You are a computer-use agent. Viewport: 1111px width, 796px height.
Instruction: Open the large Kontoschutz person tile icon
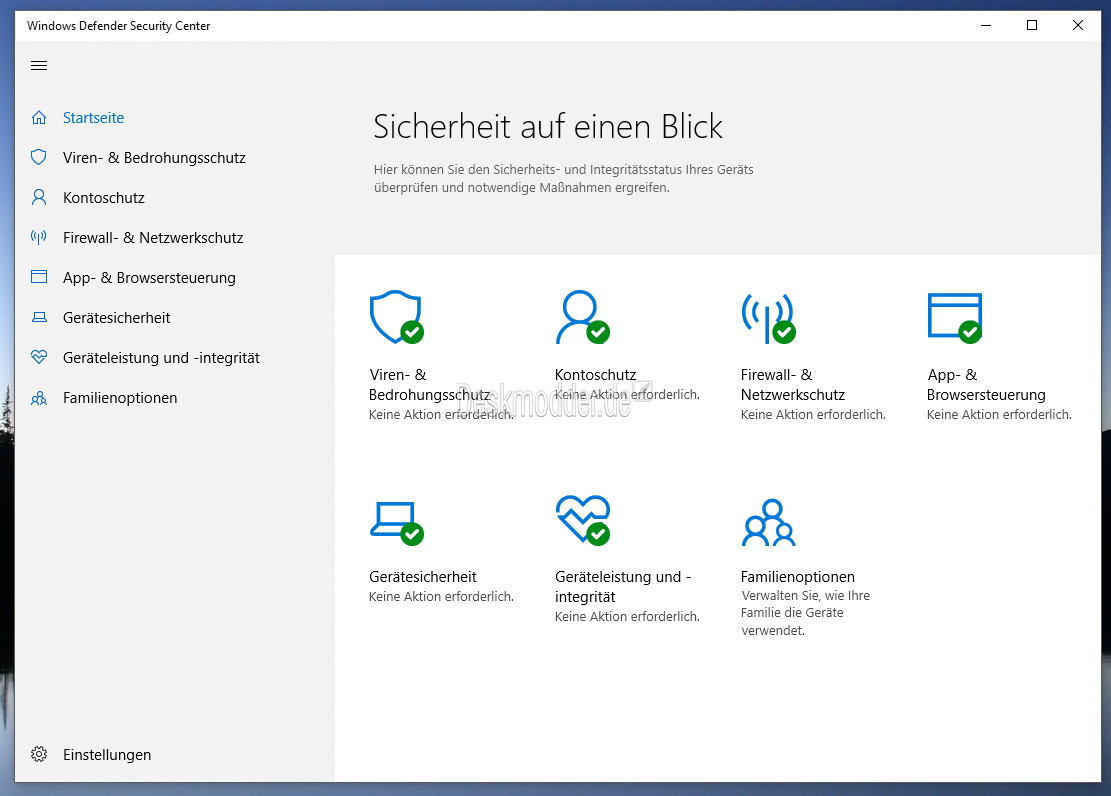point(582,317)
